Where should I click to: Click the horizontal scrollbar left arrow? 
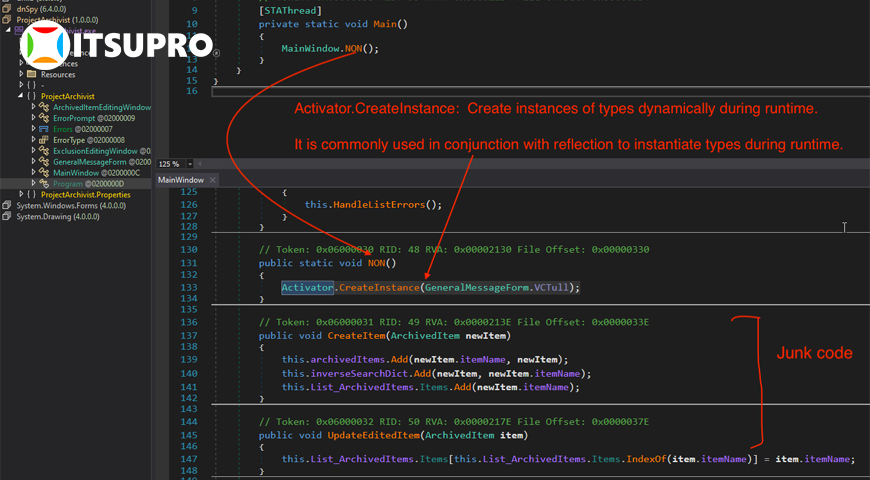coord(200,164)
